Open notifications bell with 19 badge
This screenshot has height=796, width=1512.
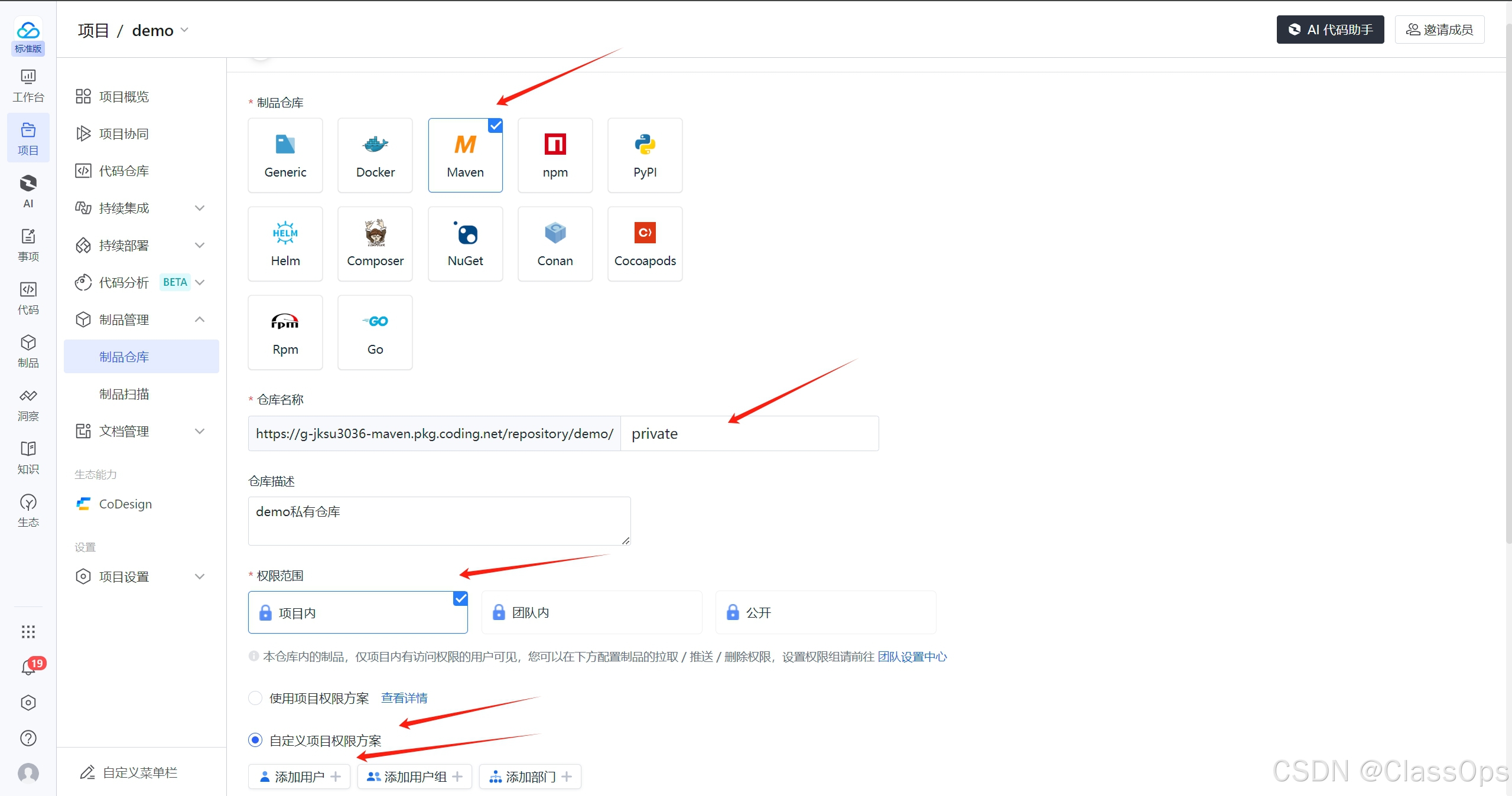[28, 667]
